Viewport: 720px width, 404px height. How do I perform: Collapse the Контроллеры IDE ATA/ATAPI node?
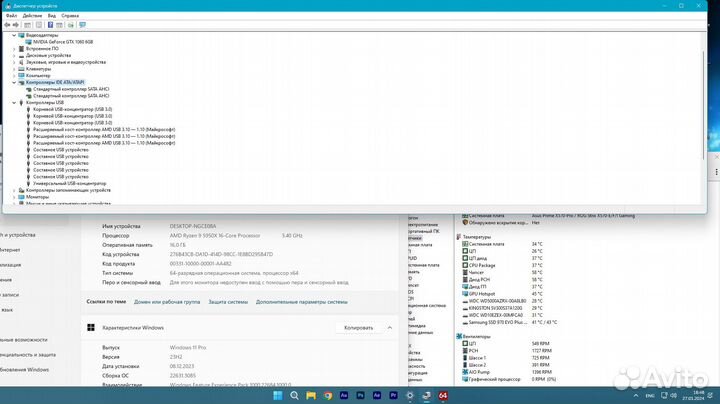point(14,83)
